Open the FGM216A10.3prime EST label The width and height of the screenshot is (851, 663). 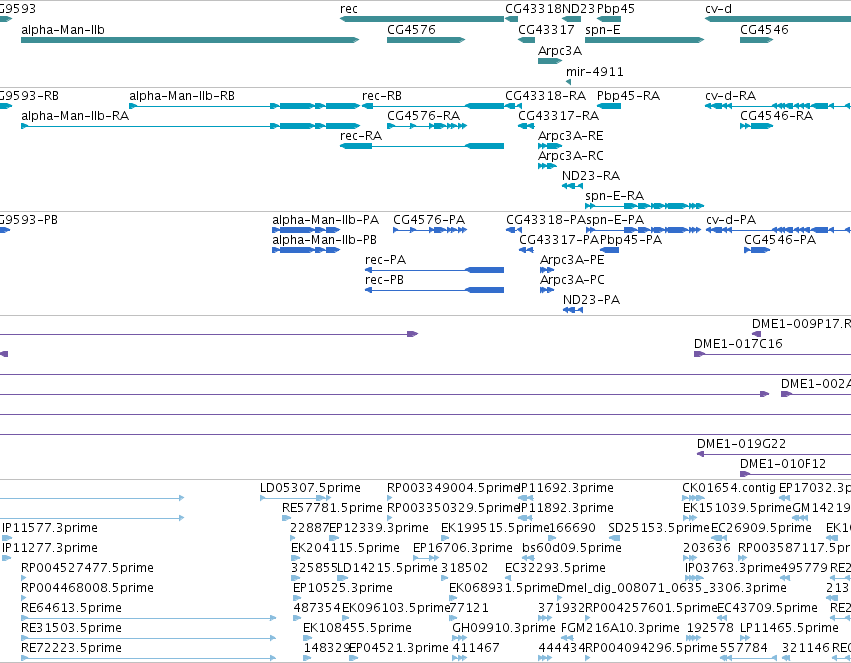click(620, 628)
